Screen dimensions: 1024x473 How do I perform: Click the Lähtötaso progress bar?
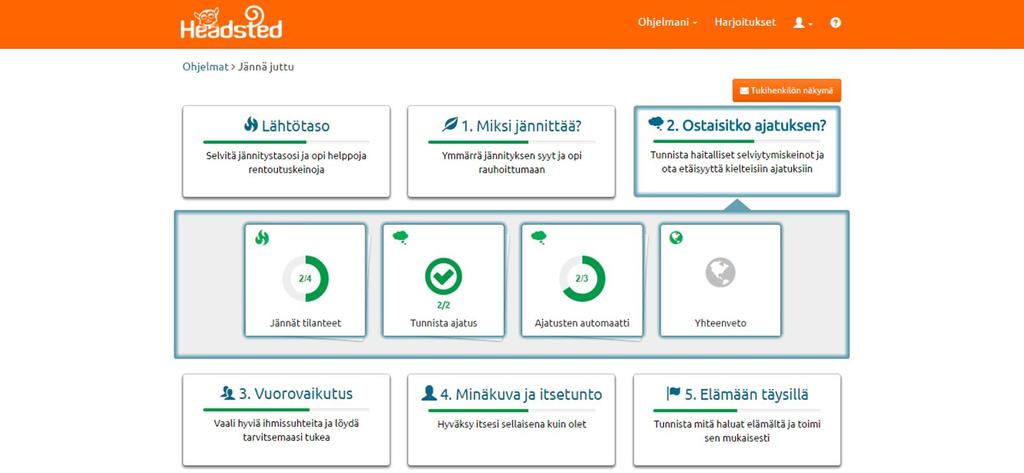(x=286, y=142)
